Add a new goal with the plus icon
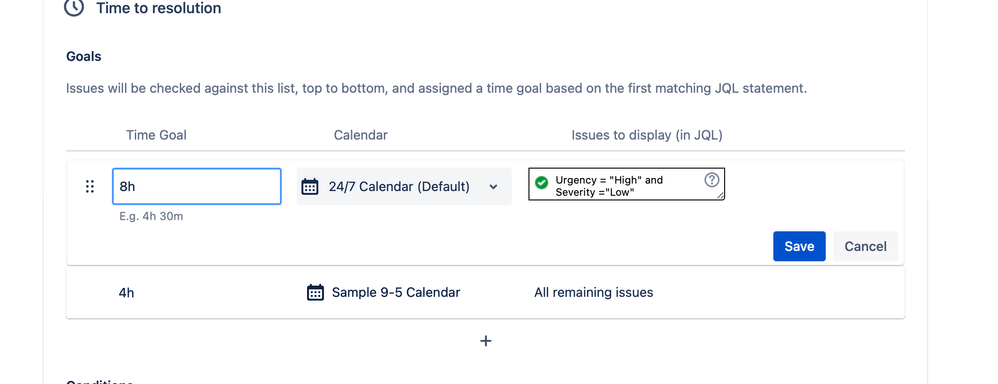 (x=486, y=341)
